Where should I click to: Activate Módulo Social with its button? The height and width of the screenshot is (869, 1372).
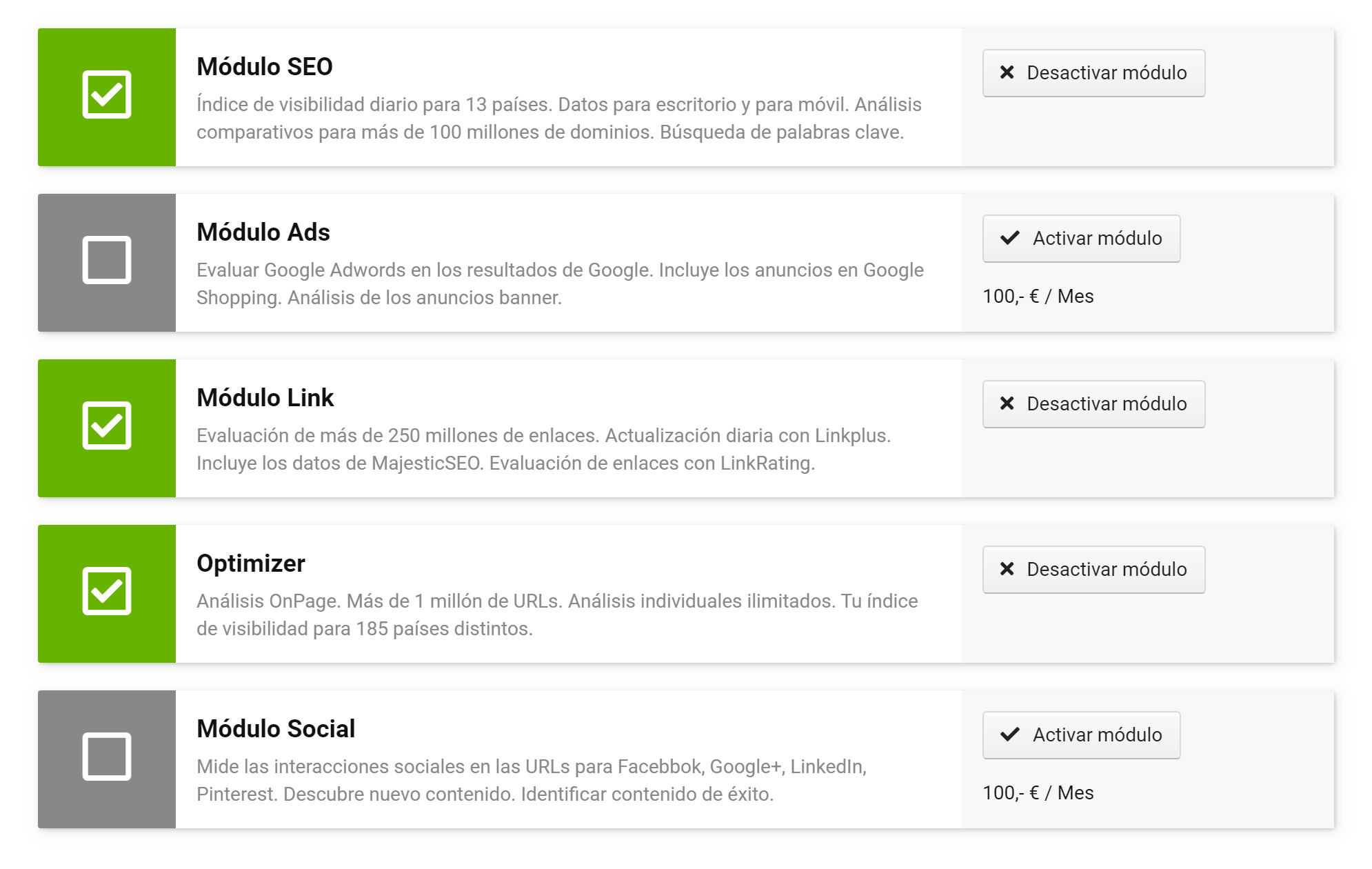coord(1081,735)
